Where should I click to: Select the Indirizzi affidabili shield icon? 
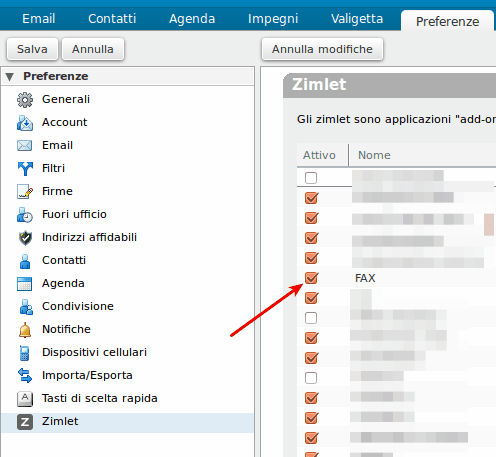click(25, 238)
